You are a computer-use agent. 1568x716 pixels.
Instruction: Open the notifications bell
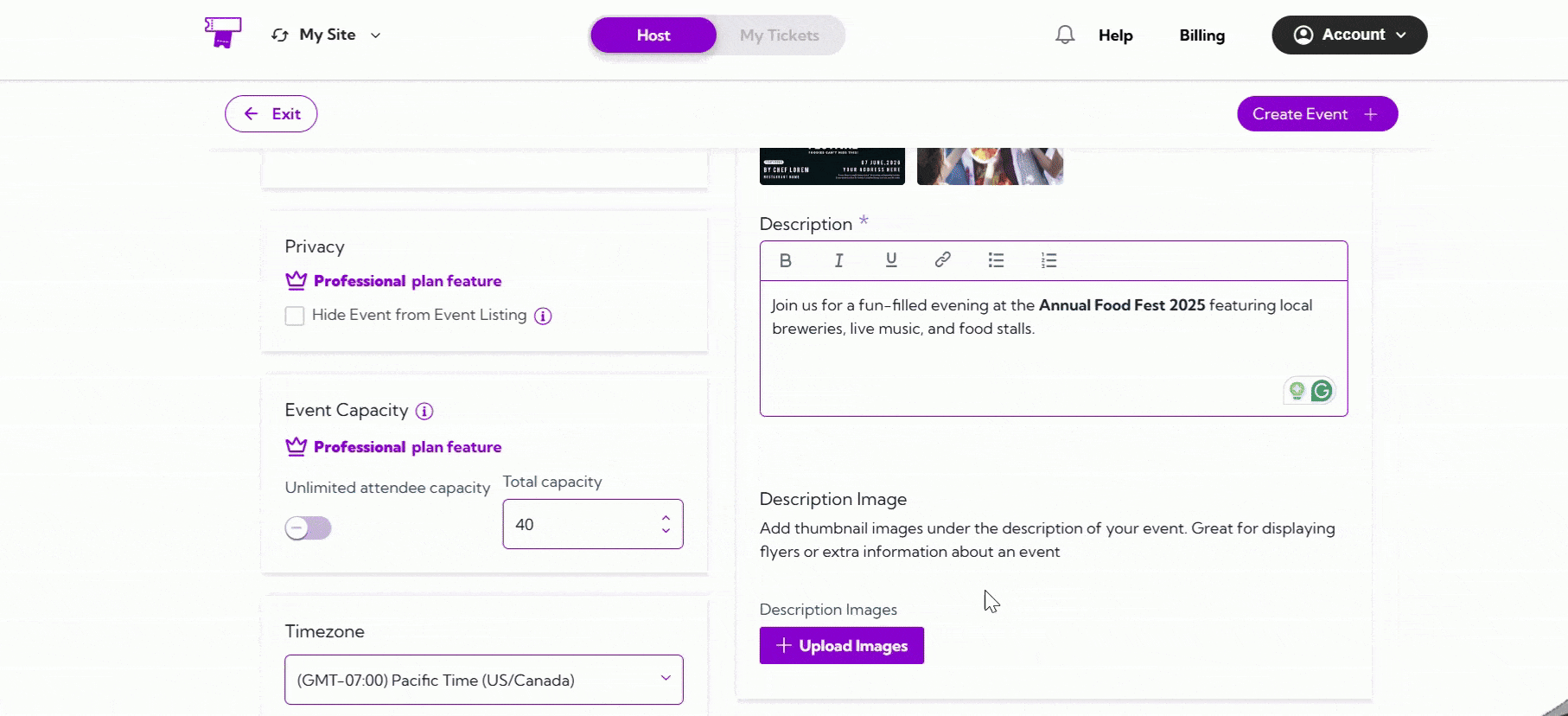(x=1065, y=35)
